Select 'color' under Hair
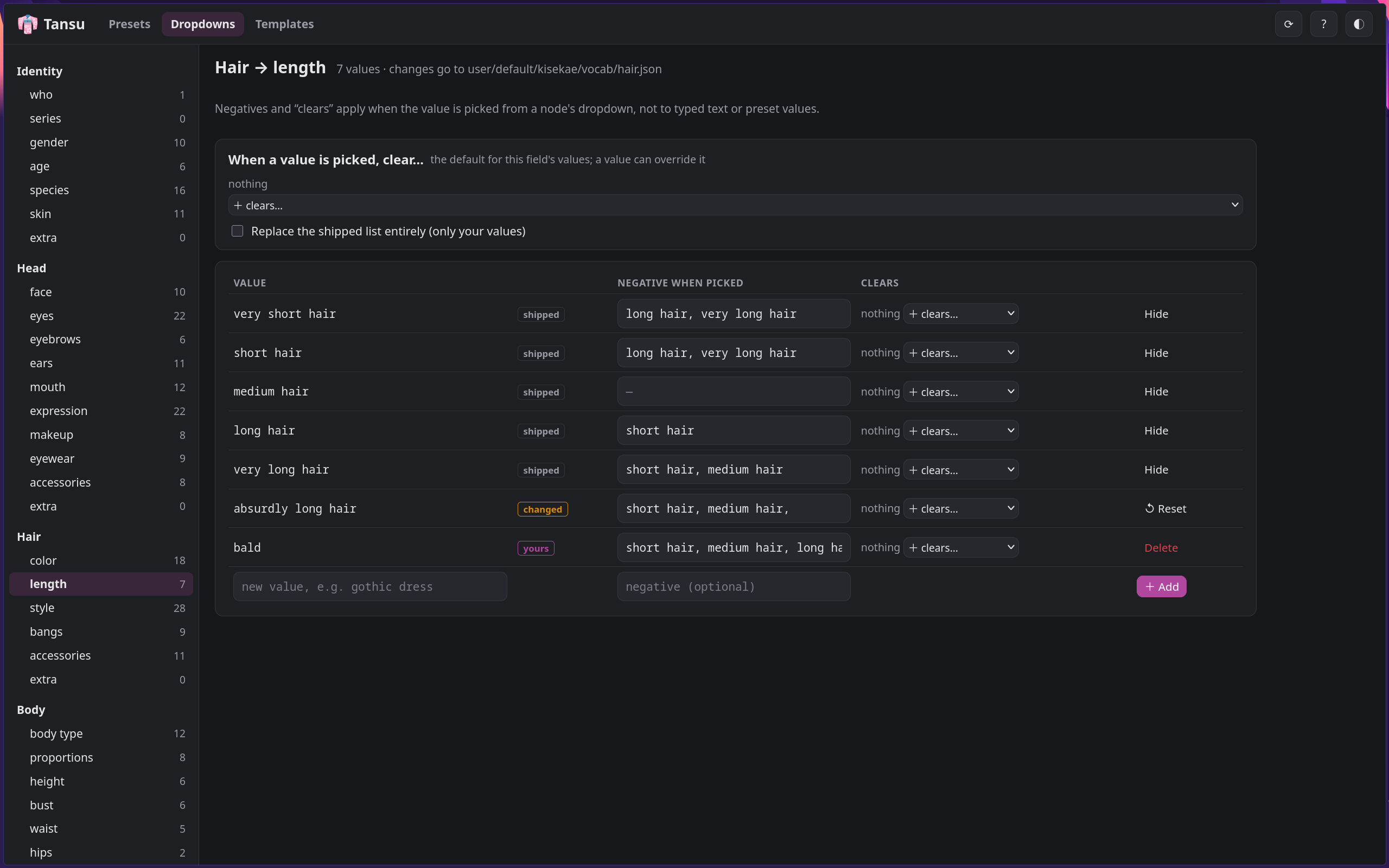The width and height of the screenshot is (1389, 868). coord(101,560)
